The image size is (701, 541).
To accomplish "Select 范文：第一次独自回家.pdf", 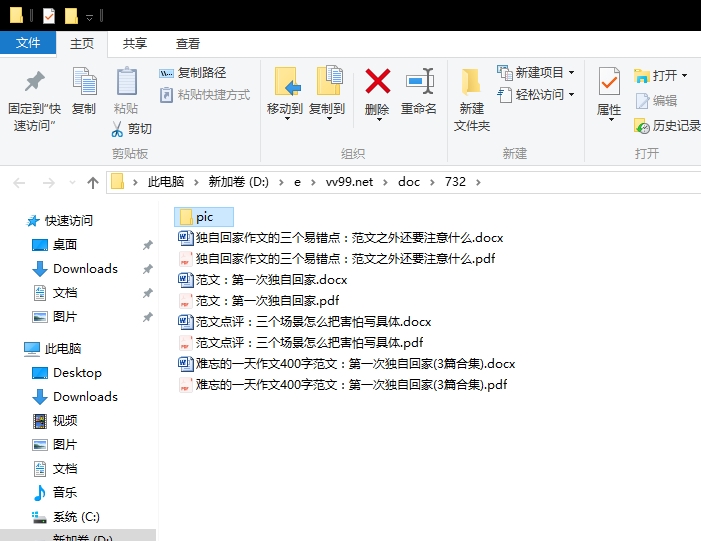I will click(259, 300).
